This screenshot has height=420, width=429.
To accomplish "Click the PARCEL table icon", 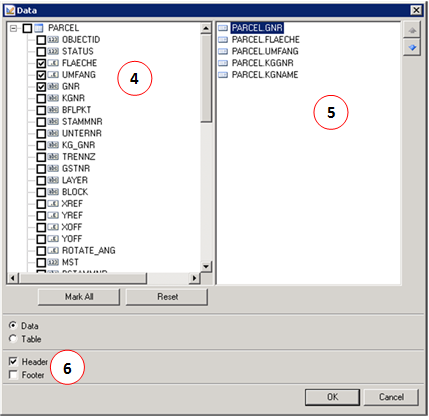I will (x=39, y=28).
